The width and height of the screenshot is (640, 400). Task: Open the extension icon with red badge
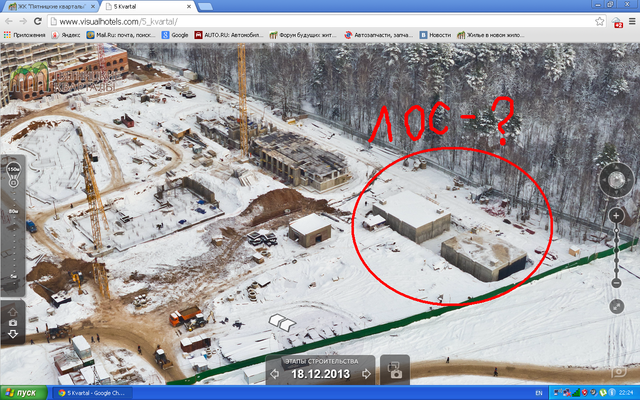[617, 22]
